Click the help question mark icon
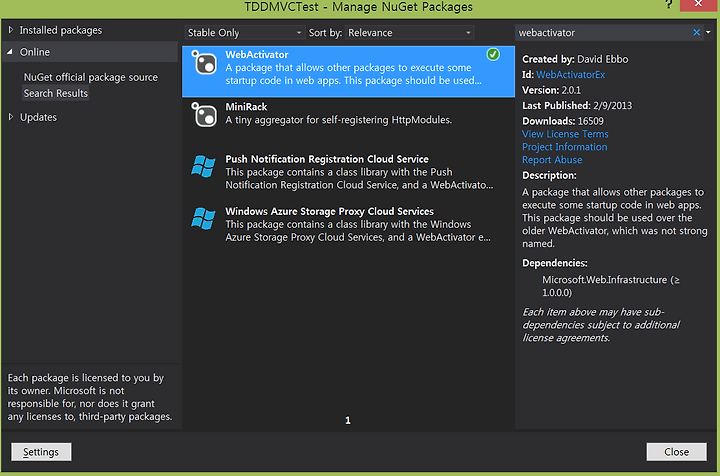 tap(669, 5)
